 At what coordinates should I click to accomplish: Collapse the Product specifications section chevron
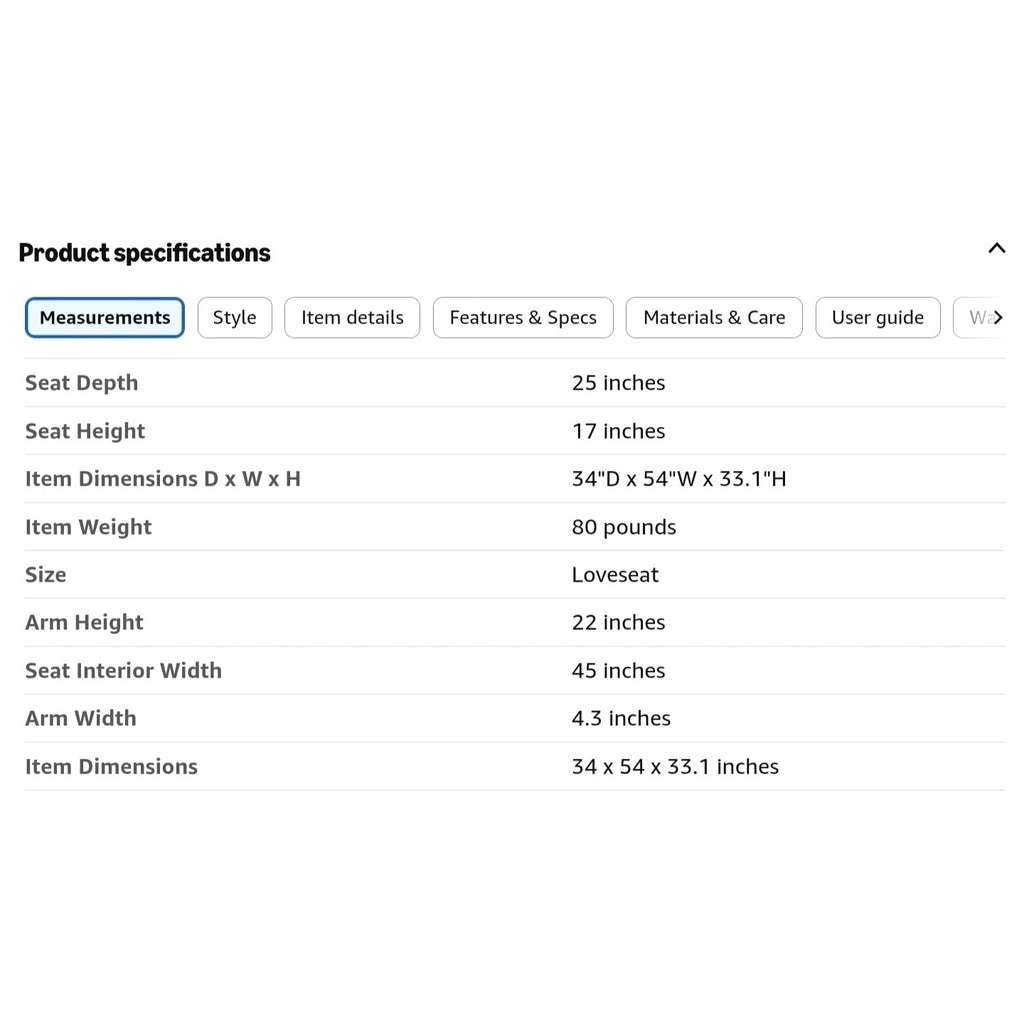(x=996, y=248)
